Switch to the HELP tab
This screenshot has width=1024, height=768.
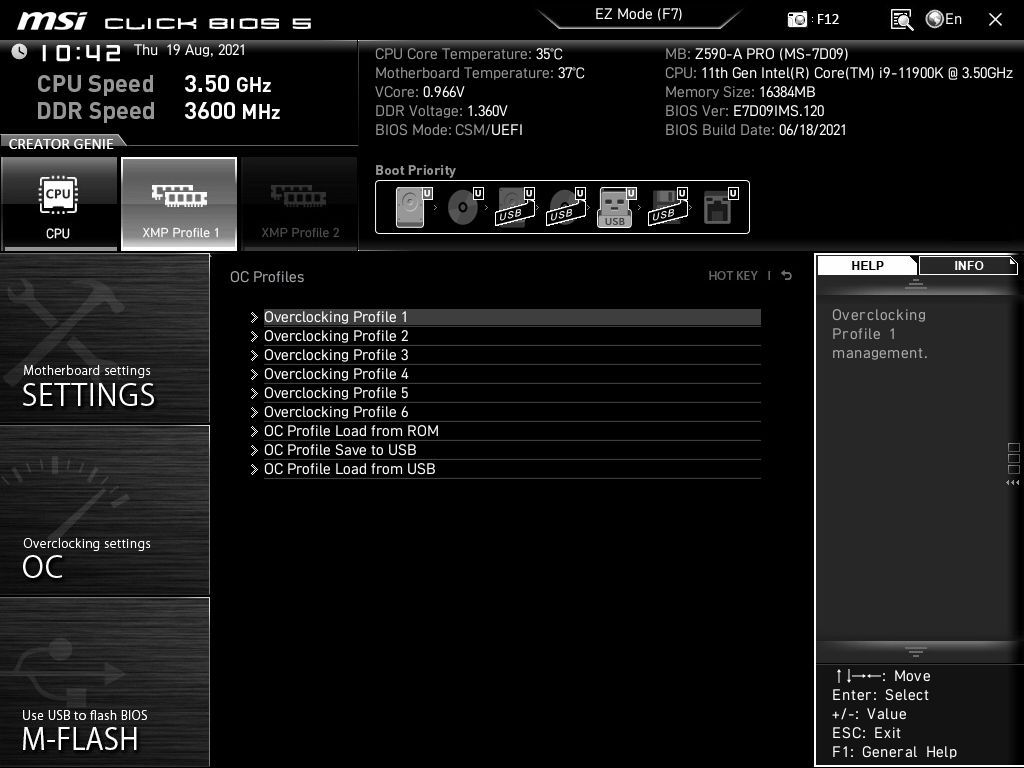click(867, 266)
